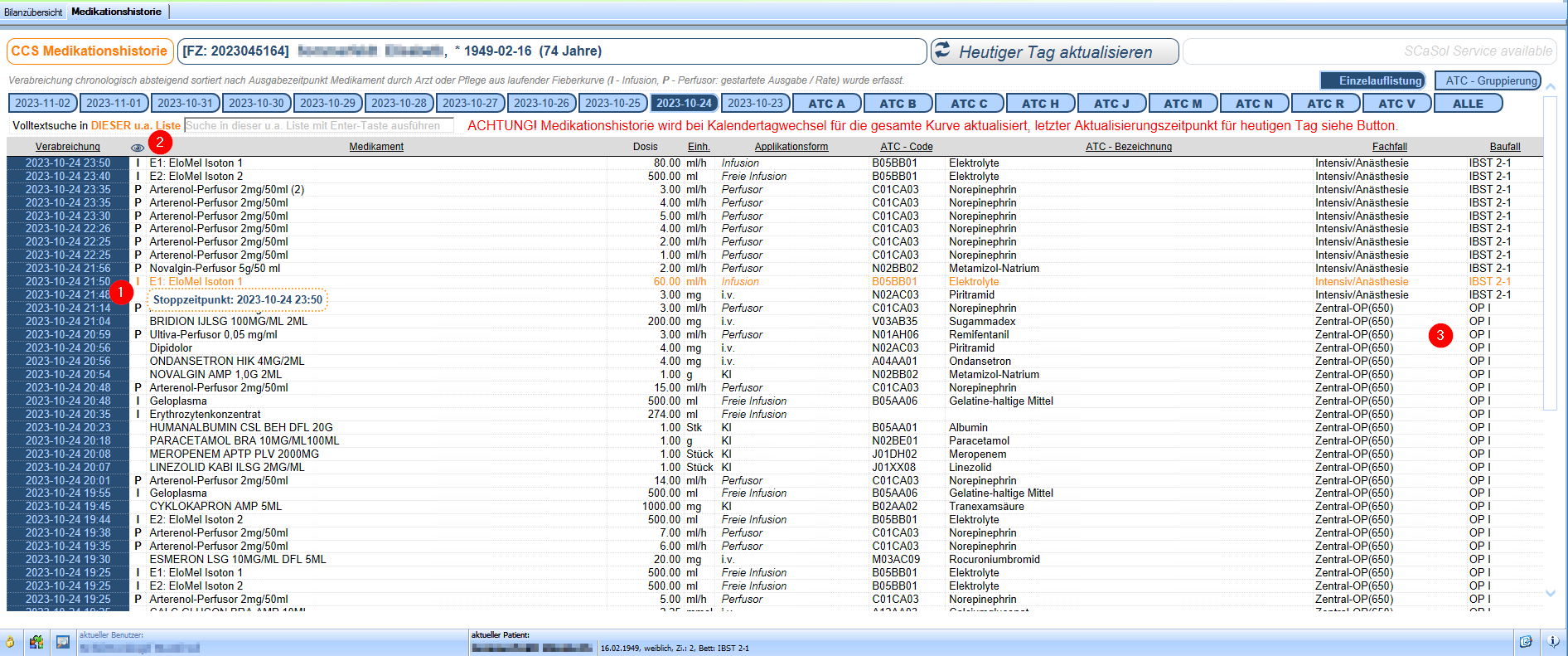Image resolution: width=1568 pixels, height=656 pixels.
Task: Select date tab 2023-10-28
Action: click(399, 104)
